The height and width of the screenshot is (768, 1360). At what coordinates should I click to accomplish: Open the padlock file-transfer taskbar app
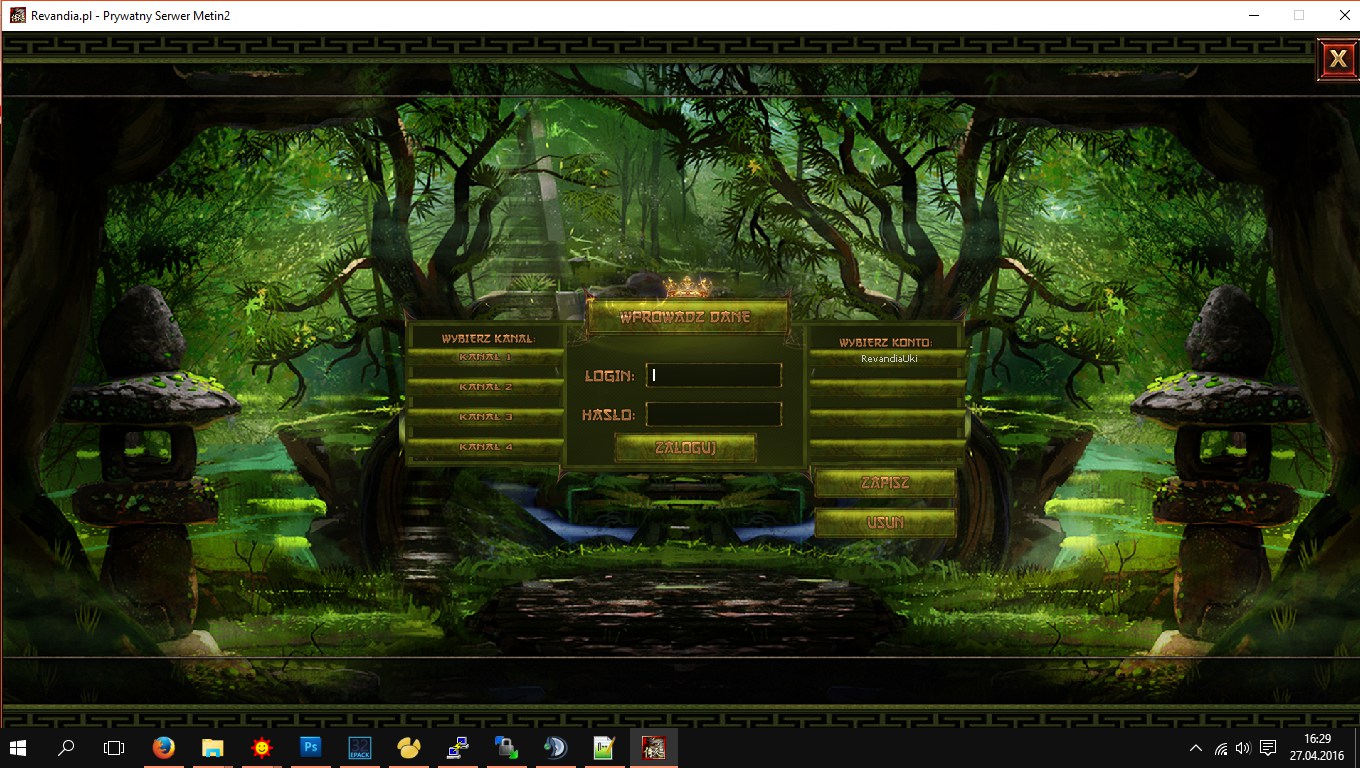pos(506,748)
